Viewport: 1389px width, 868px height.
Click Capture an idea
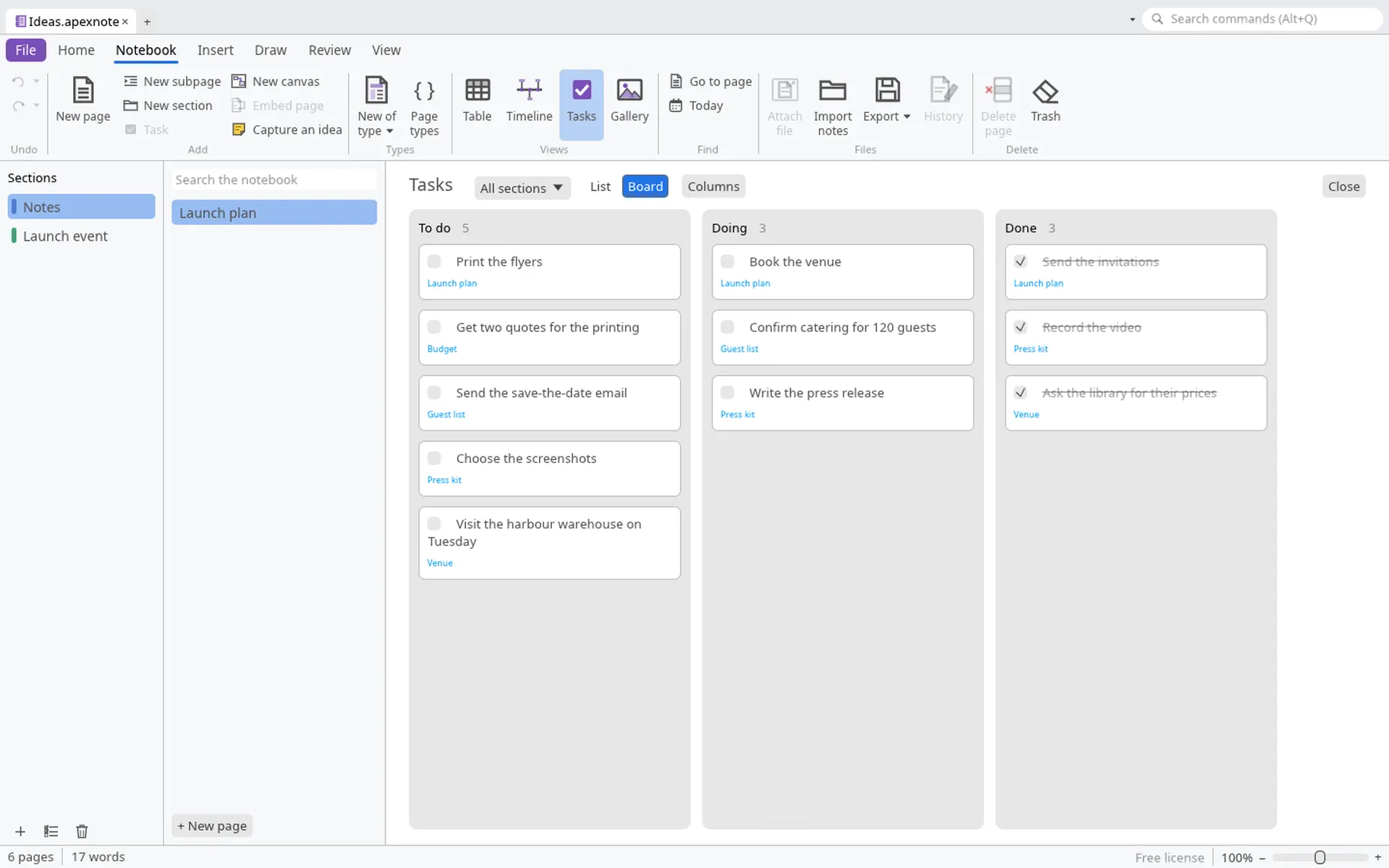tap(286, 129)
